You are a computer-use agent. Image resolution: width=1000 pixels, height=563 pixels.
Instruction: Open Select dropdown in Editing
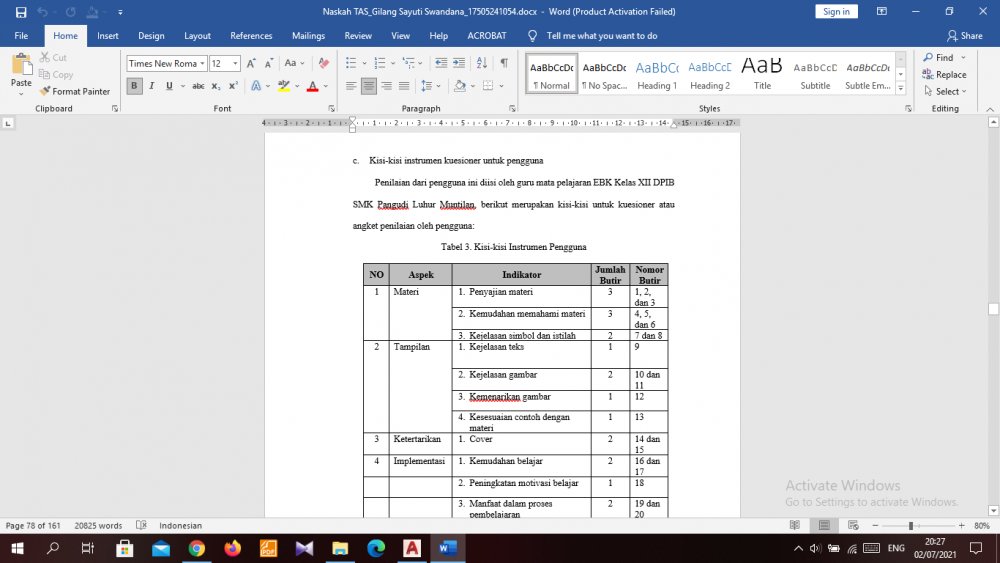point(945,91)
